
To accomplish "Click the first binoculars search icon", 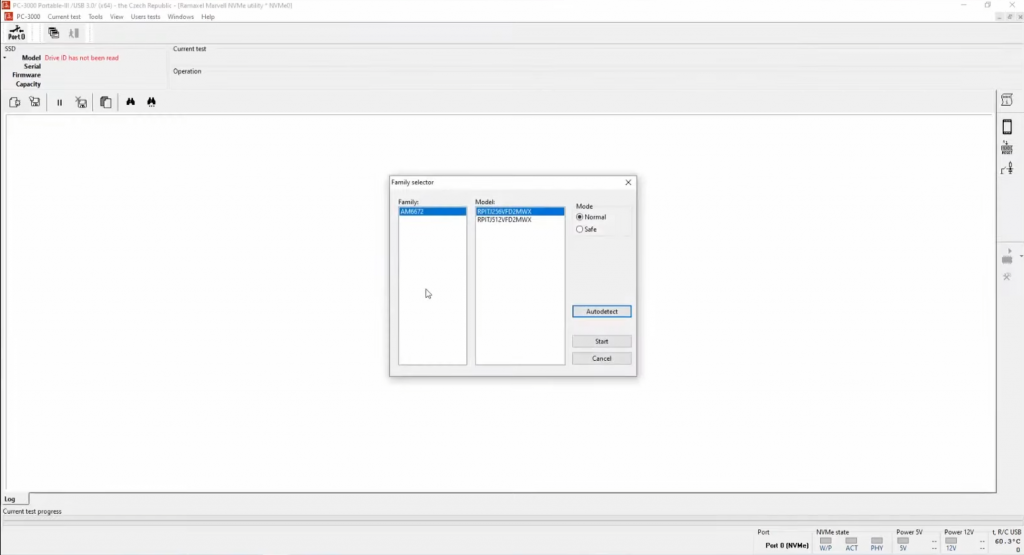I will click(x=130, y=102).
